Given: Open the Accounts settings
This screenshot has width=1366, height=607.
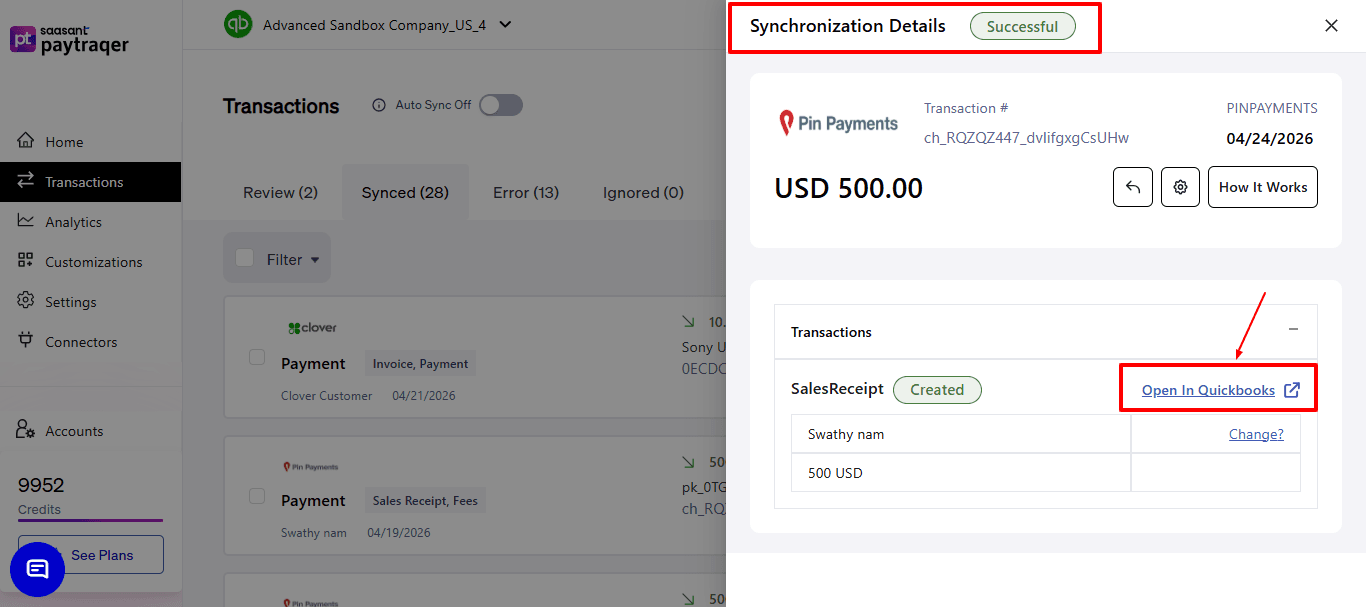Looking at the screenshot, I should click(x=73, y=430).
